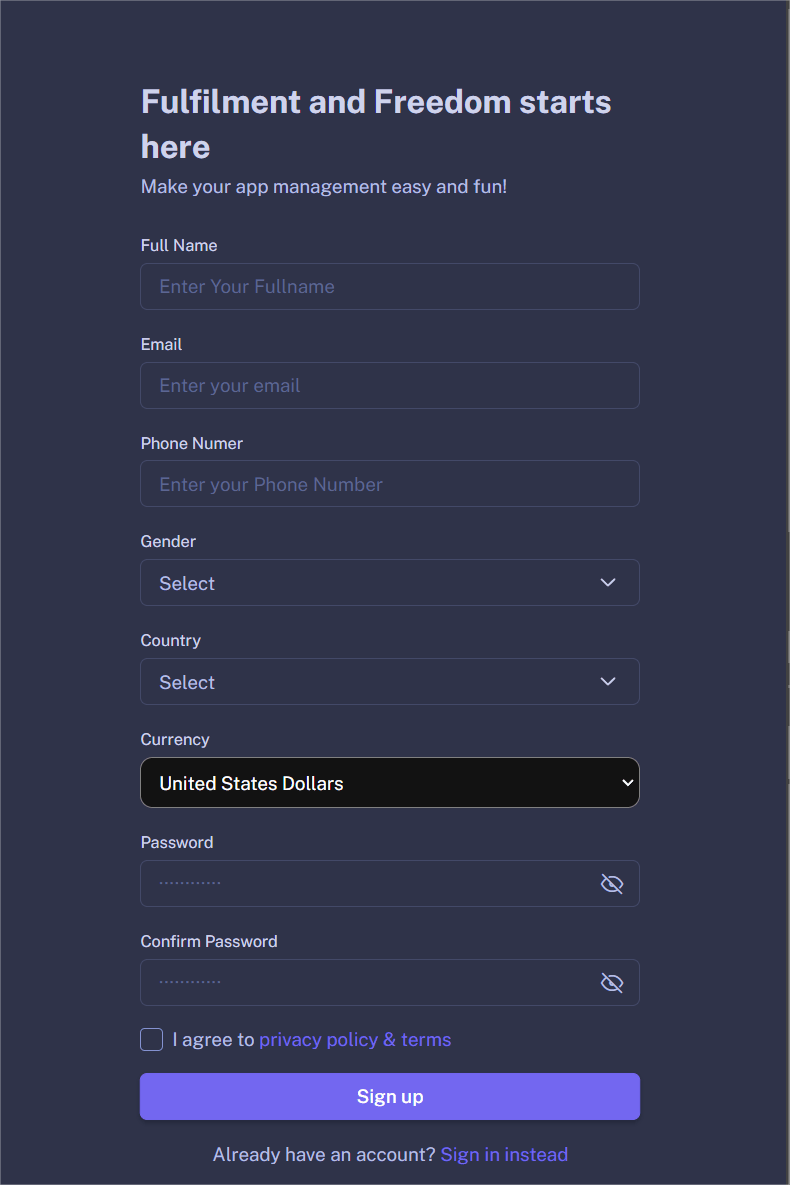Click the Confirm Password label
The image size is (790, 1185).
click(209, 942)
